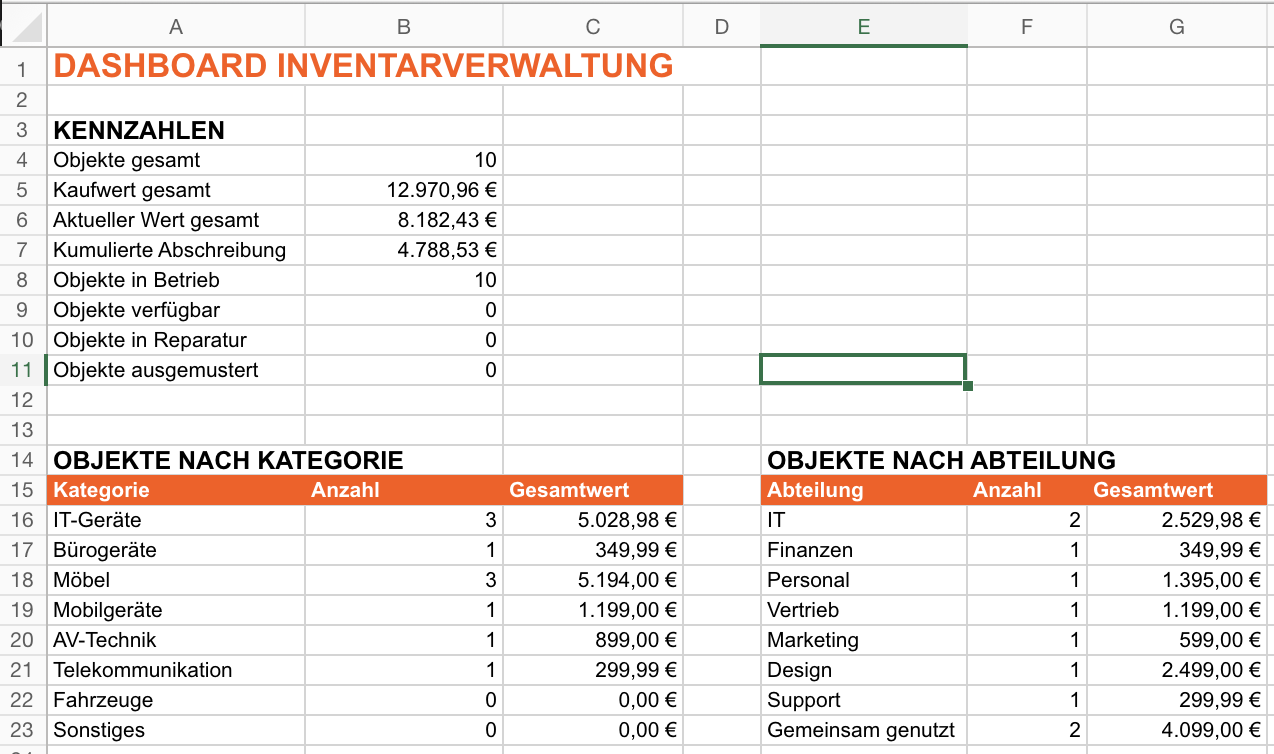Select the Objekte in Betrieb value cell
Screen dimensions: 1274x754
(x=403, y=280)
